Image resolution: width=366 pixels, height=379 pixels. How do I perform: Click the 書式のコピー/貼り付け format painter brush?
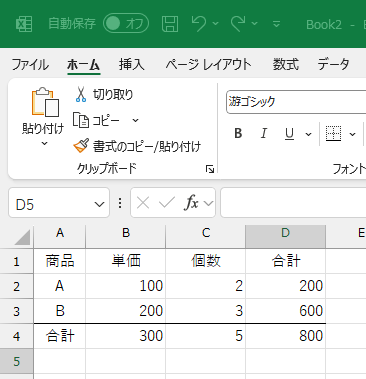(81, 146)
